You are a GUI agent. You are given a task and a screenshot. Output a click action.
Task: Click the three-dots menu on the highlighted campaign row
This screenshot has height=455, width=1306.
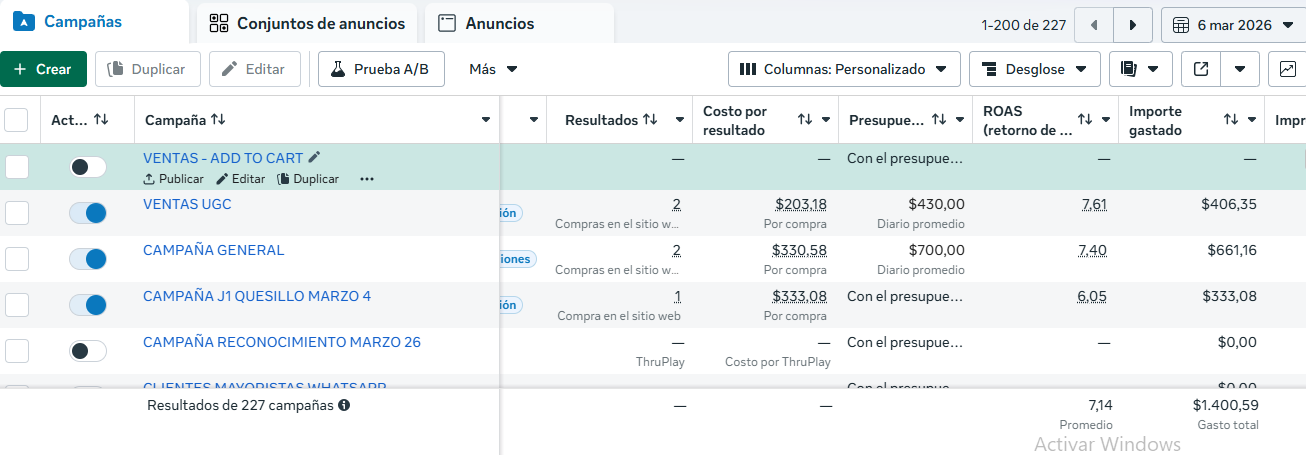pyautogui.click(x=366, y=179)
